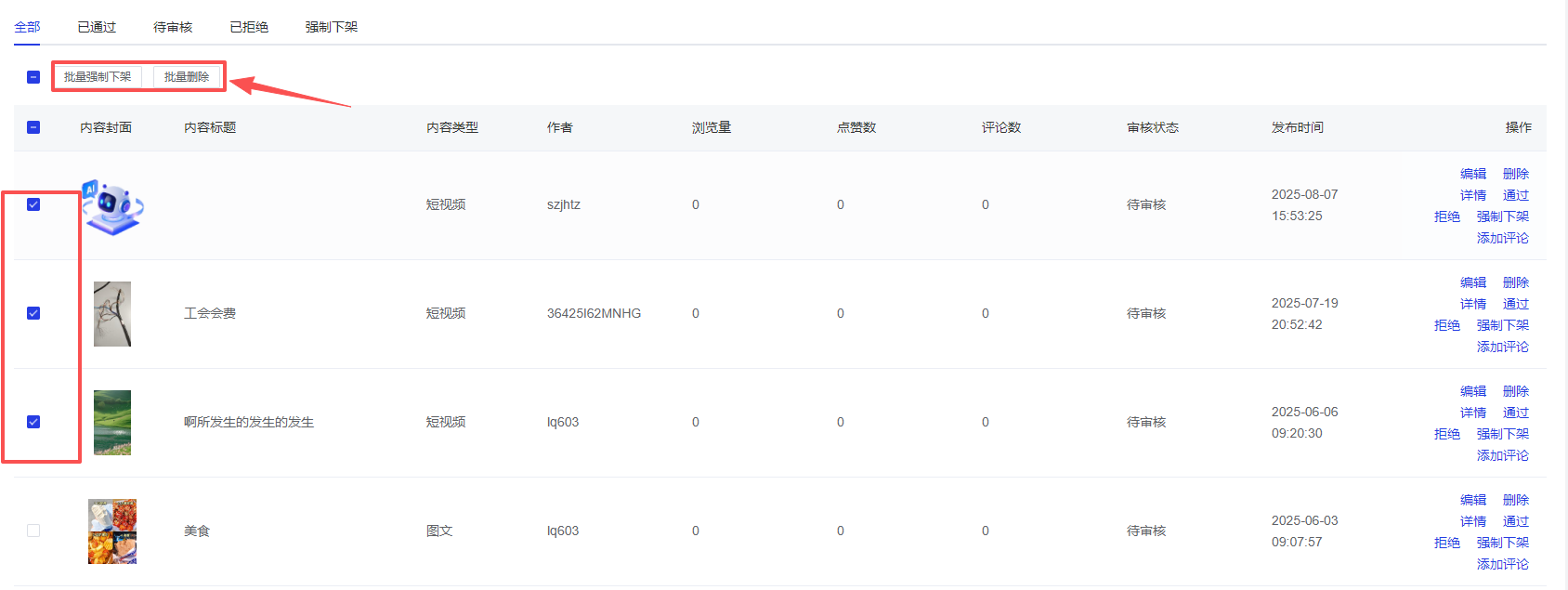The height and width of the screenshot is (590, 1568).
Task: Click 删除 for the szjhtz row
Action: [x=1516, y=174]
